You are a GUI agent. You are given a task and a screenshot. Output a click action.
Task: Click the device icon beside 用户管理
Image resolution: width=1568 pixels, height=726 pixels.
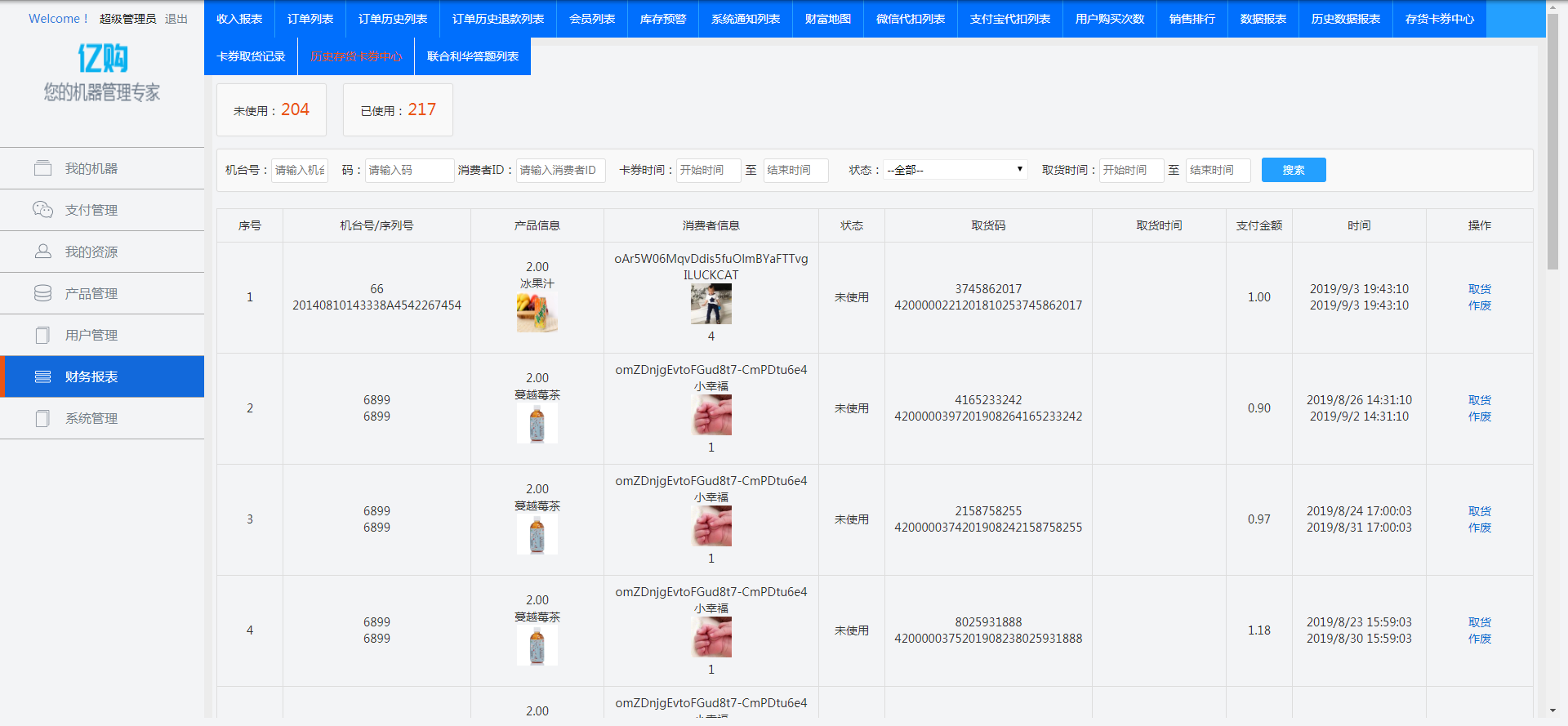click(42, 335)
